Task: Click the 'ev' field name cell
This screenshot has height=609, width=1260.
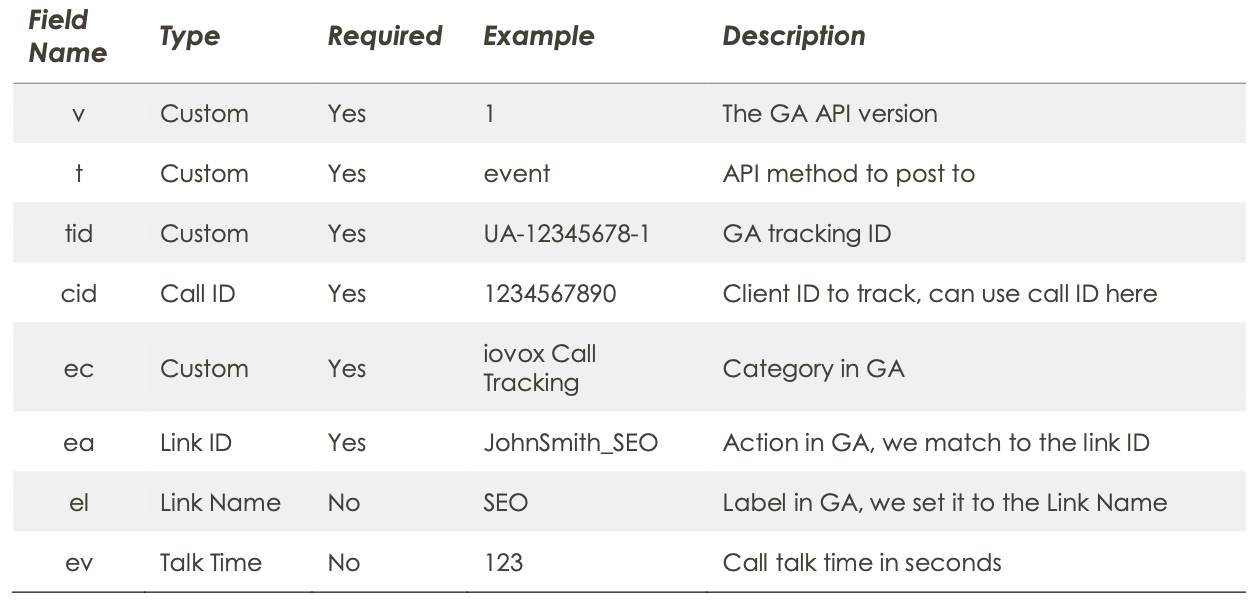Action: tap(79, 564)
